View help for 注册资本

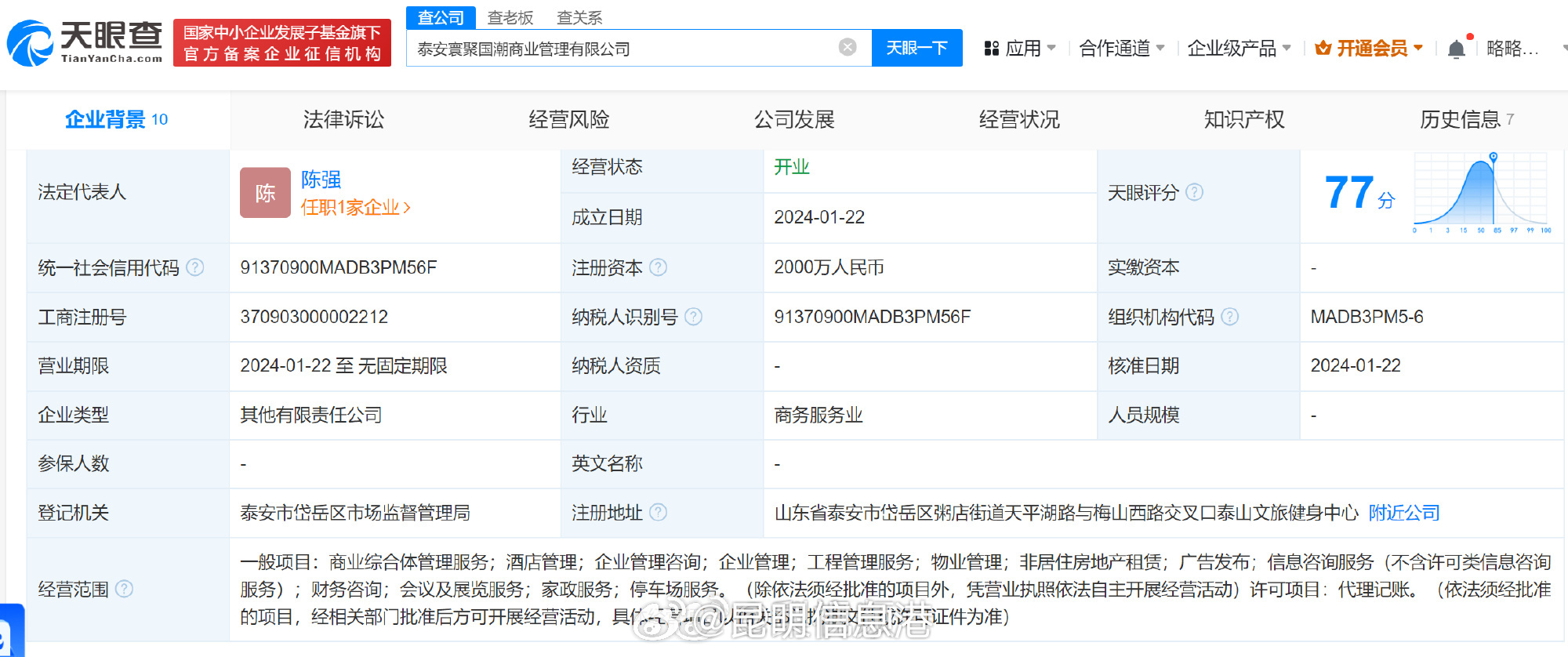coord(659,267)
